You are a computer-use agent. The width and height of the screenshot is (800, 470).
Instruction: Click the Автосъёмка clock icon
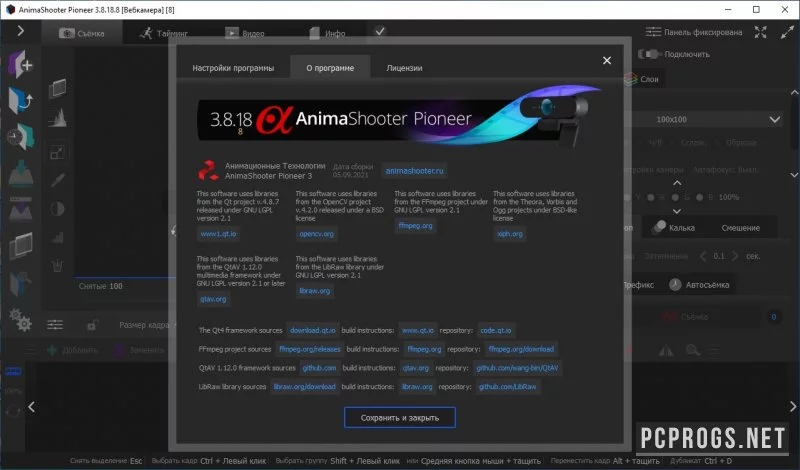pos(675,285)
